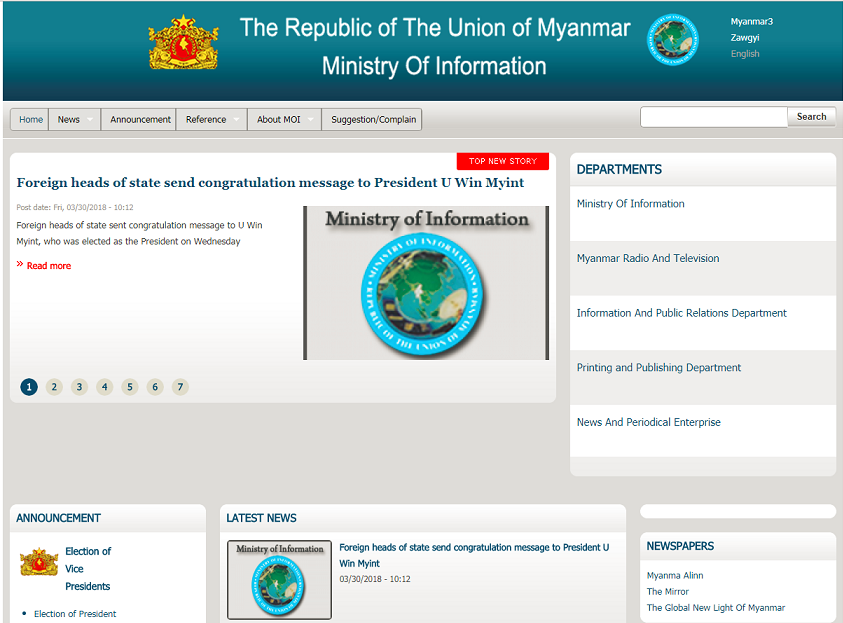Click the Latest News article thumbnail
843x623 pixels.
280,580
